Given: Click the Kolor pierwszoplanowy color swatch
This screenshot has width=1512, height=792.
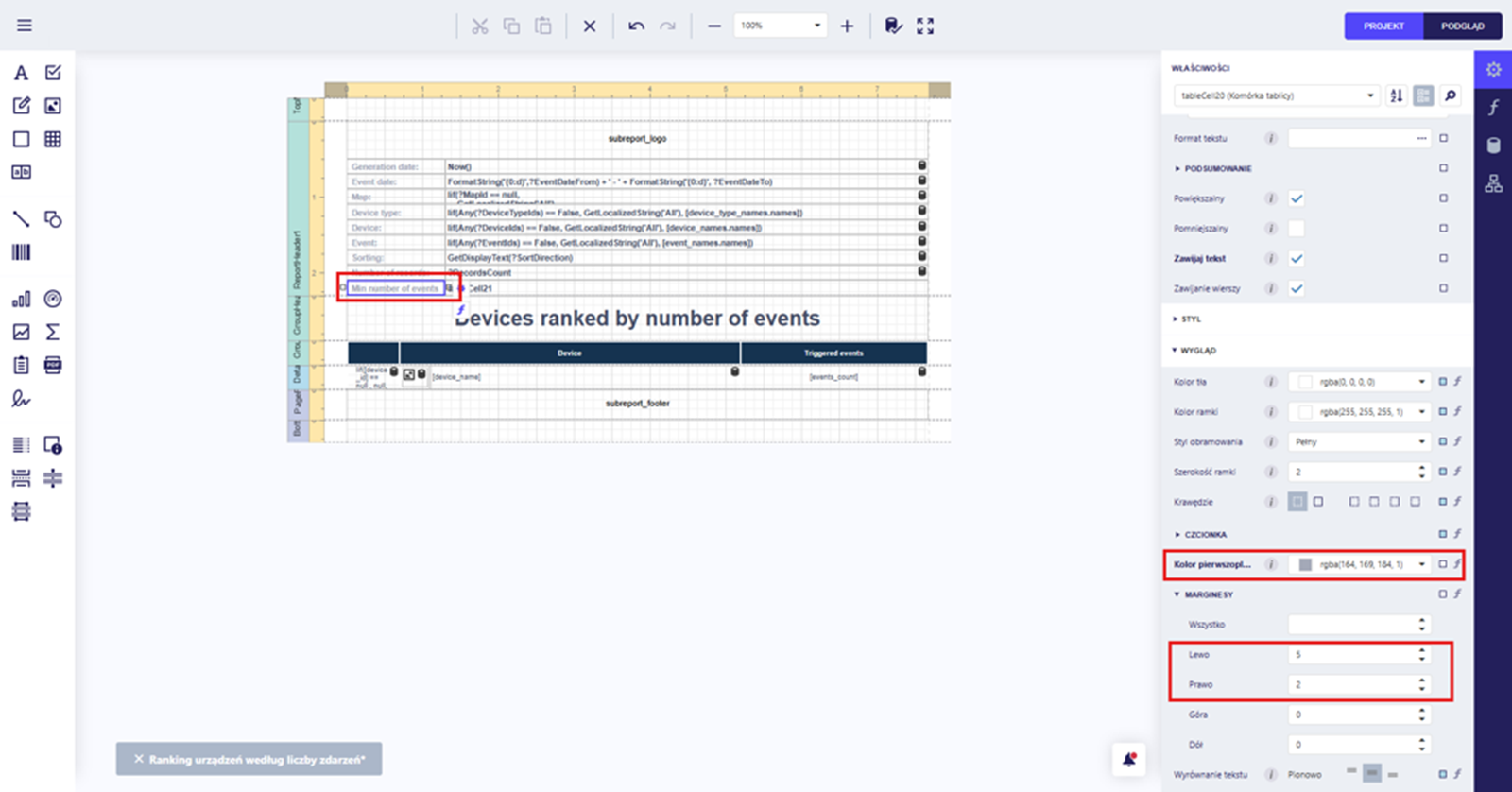Looking at the screenshot, I should (x=1305, y=565).
